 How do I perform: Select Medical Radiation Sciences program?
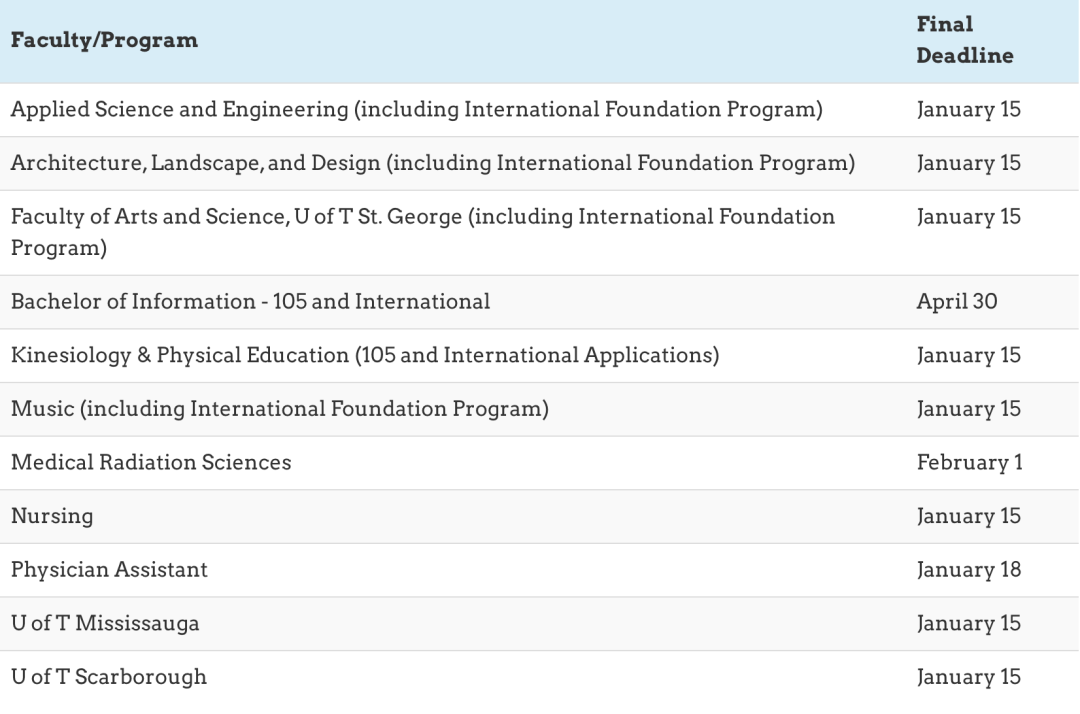coord(151,463)
